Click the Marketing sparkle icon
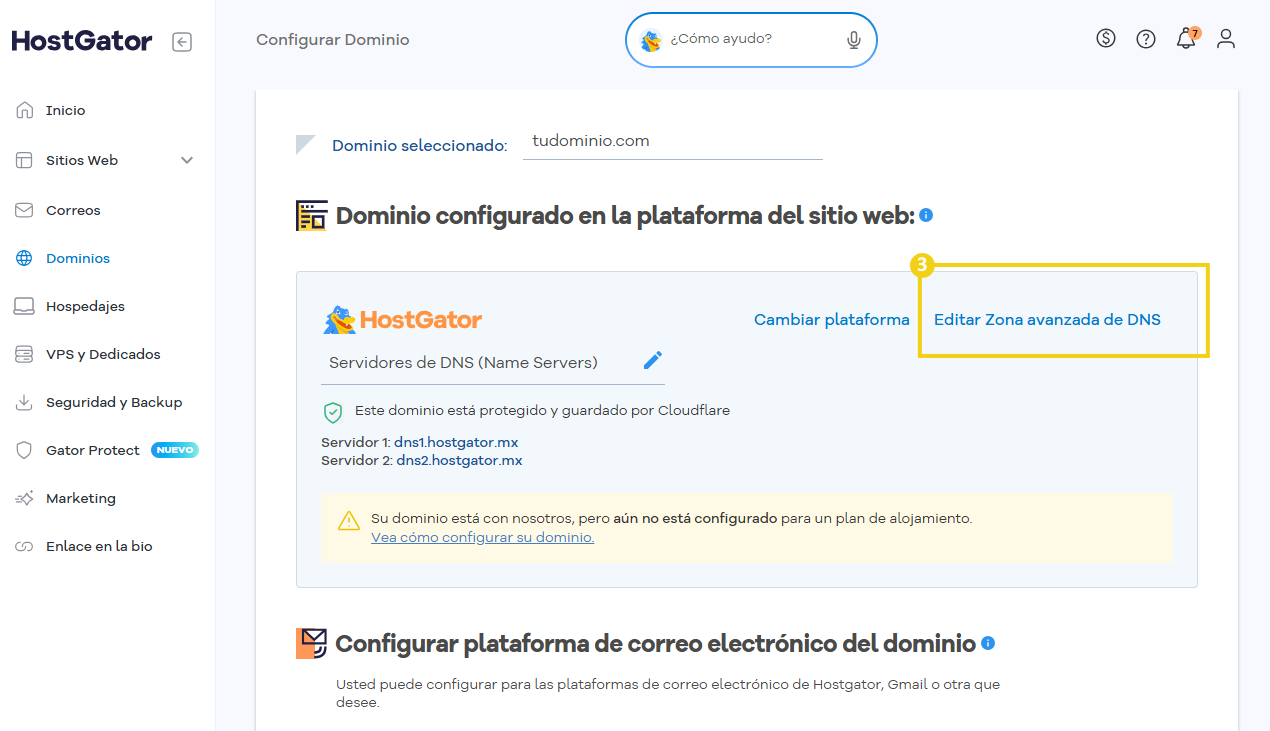Screen dimensions: 1270x731 coord(25,498)
